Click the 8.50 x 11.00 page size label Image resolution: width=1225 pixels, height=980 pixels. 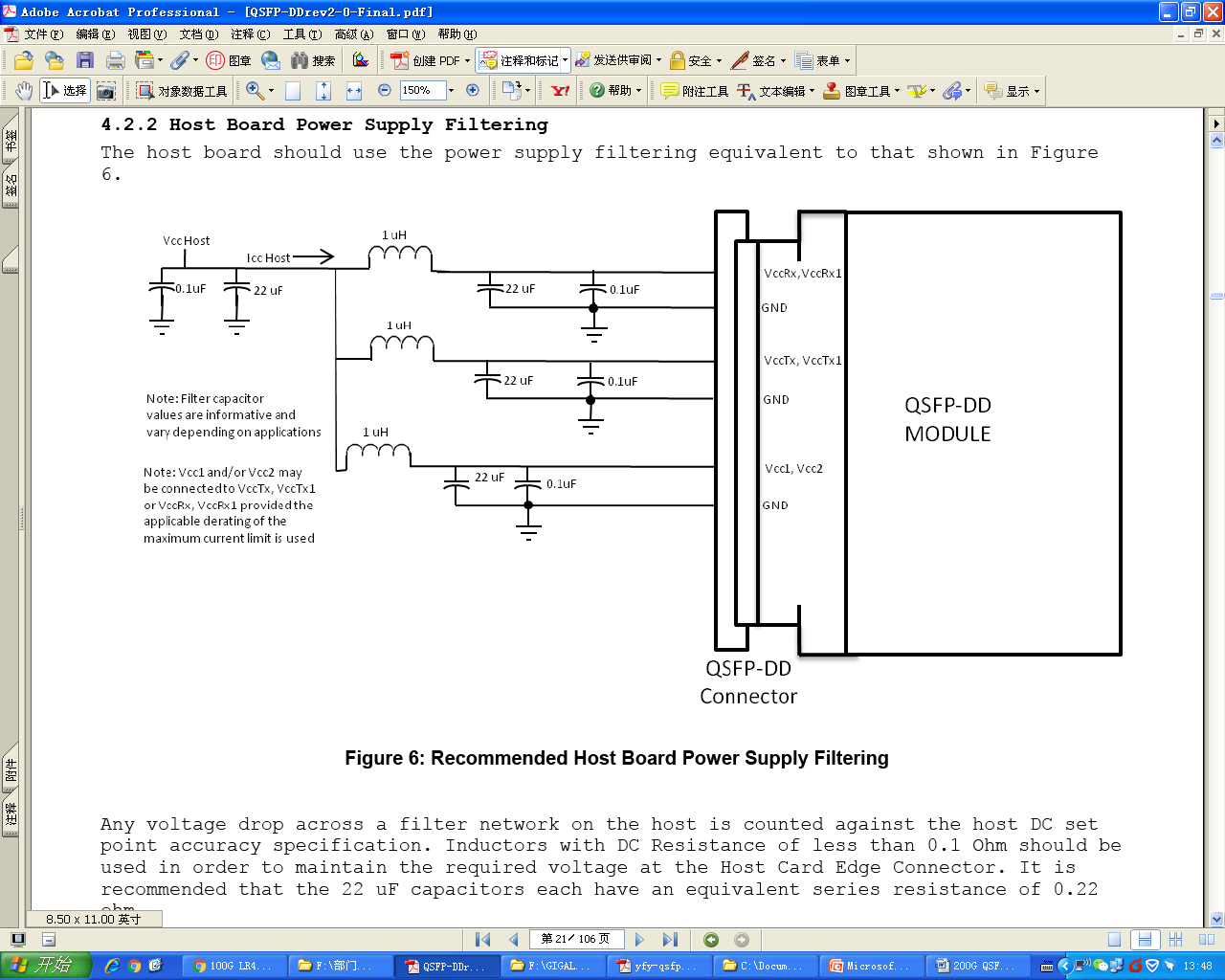[93, 919]
